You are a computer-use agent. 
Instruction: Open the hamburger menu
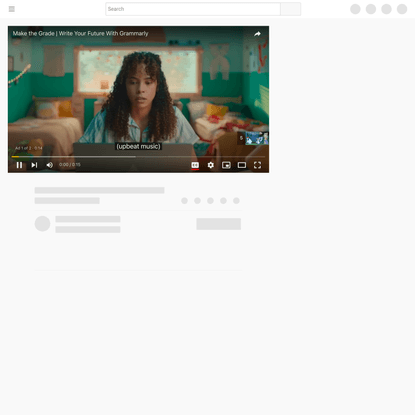point(12,9)
